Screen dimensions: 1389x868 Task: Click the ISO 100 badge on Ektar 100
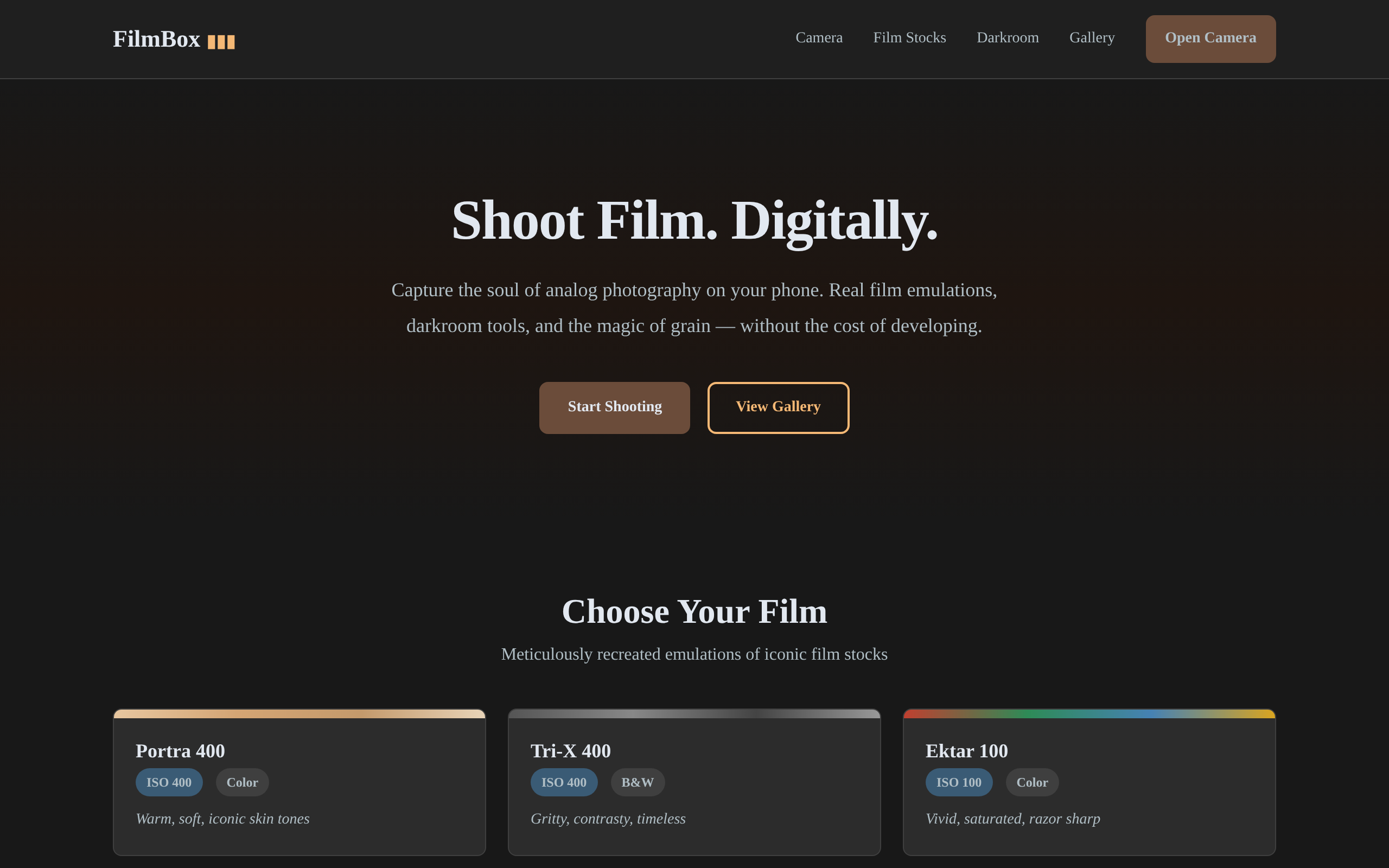959,782
